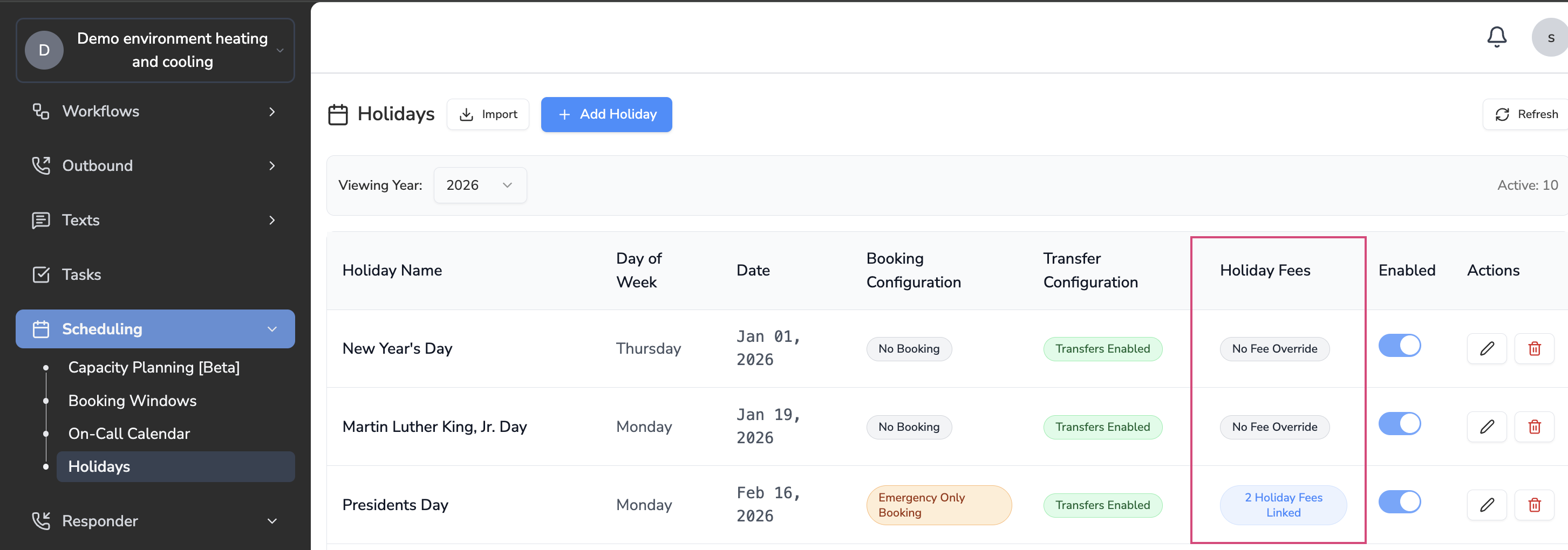Open the Tasks section icon
Screen dimensions: 1568x550
(x=41, y=274)
